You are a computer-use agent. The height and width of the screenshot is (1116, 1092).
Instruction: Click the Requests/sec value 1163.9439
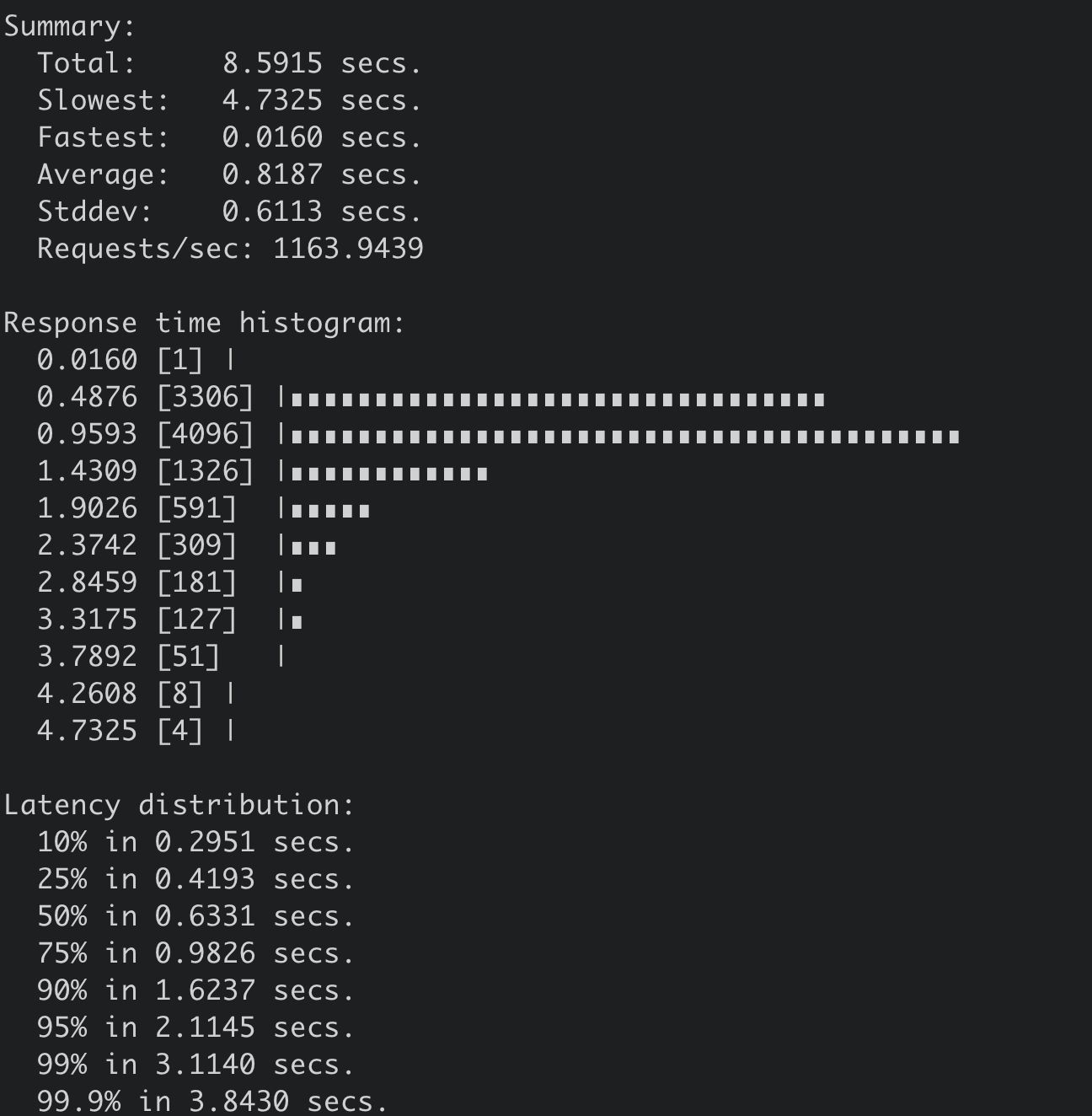point(348,249)
